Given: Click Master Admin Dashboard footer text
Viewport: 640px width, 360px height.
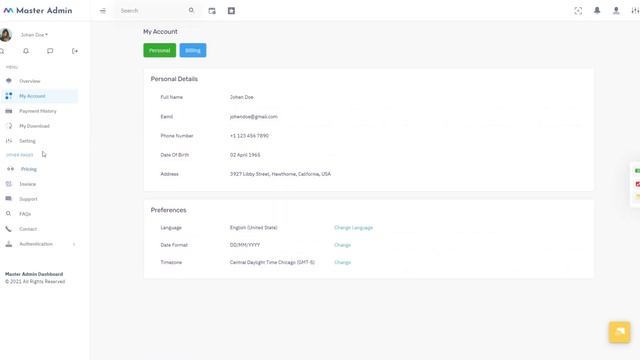Looking at the screenshot, I should point(34,274).
